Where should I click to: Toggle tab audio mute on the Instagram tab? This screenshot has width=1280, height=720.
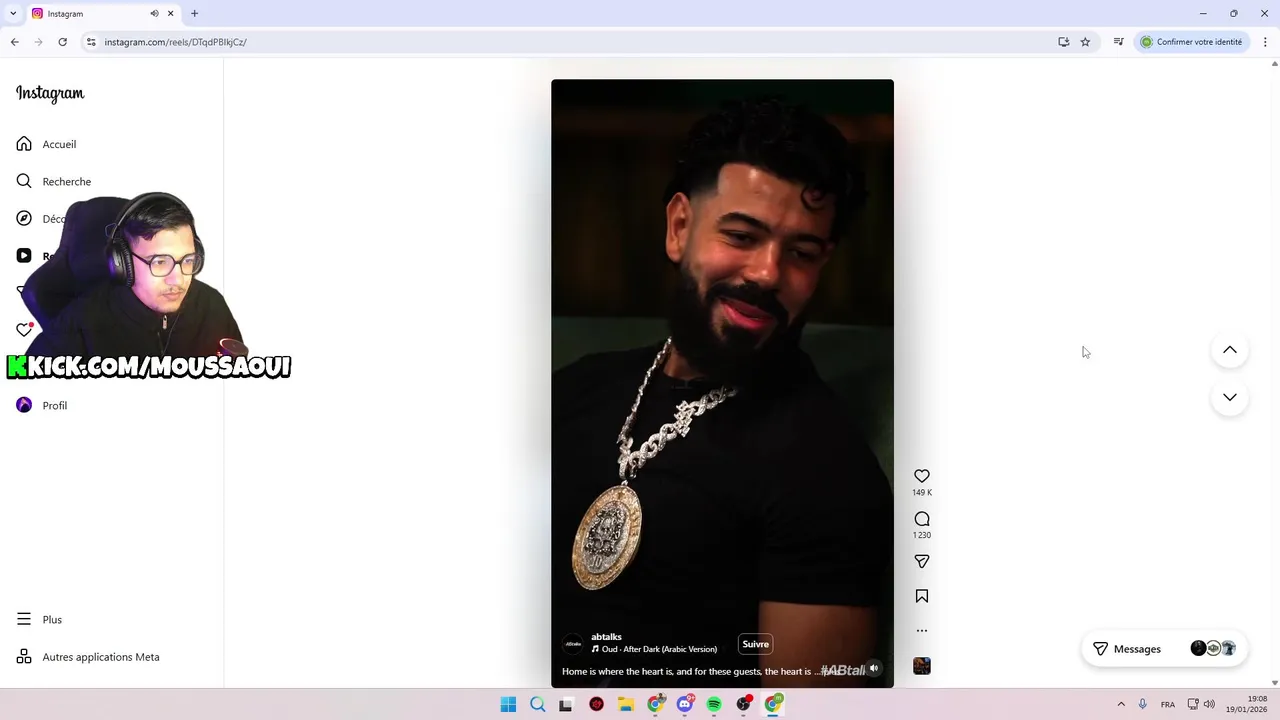point(155,13)
